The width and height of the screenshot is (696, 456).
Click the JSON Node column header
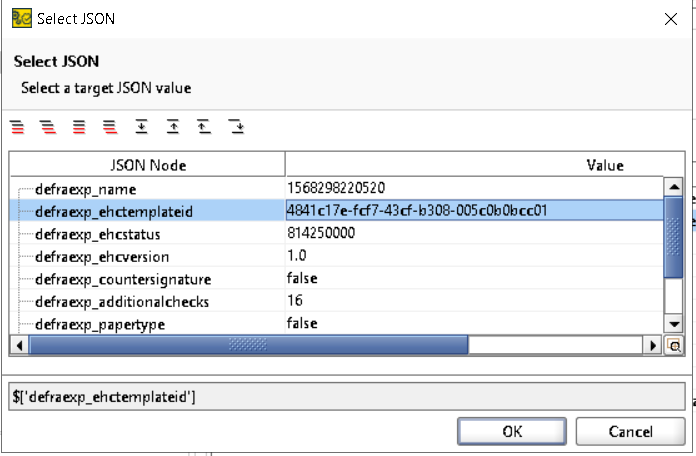pyautogui.click(x=148, y=165)
